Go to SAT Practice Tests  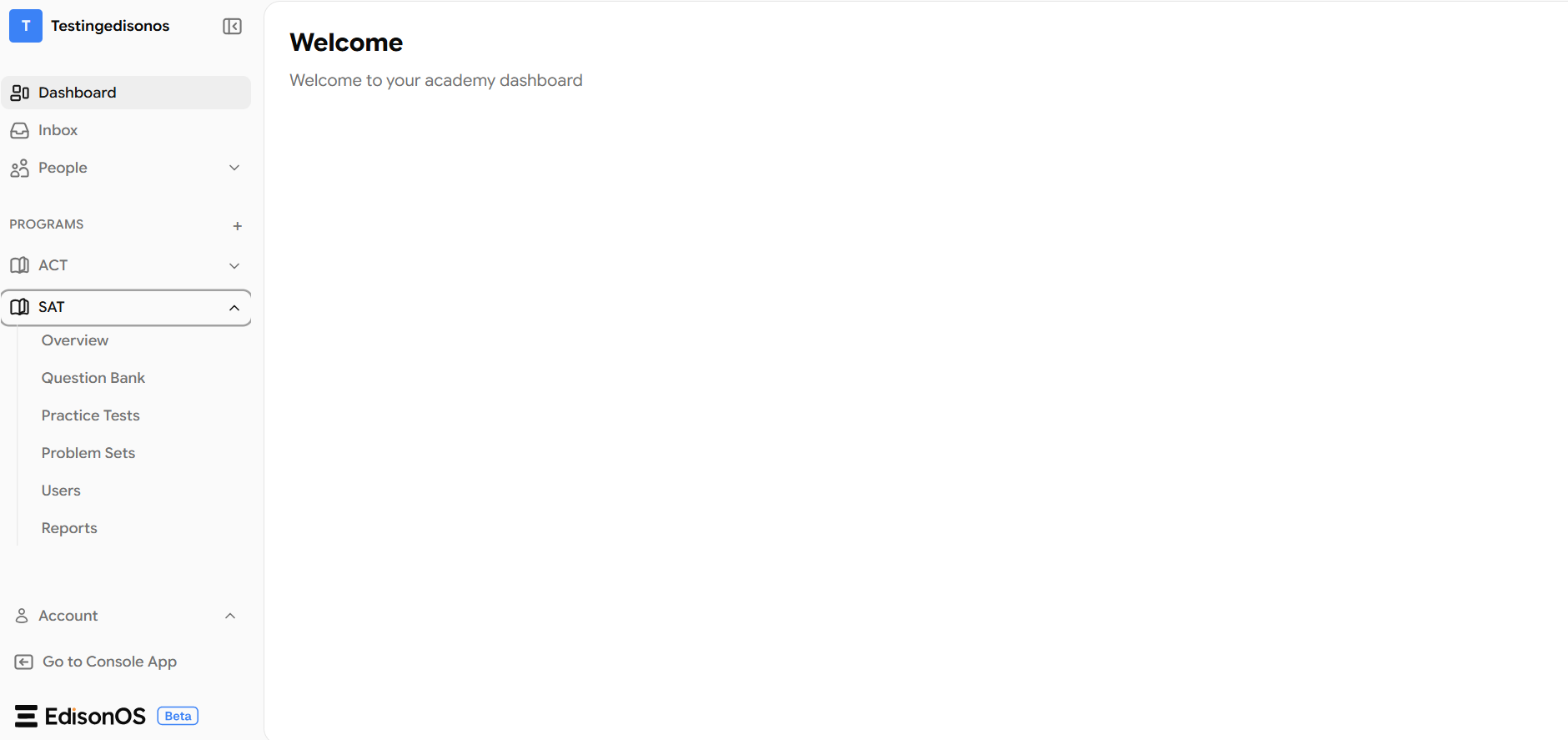[x=91, y=415]
